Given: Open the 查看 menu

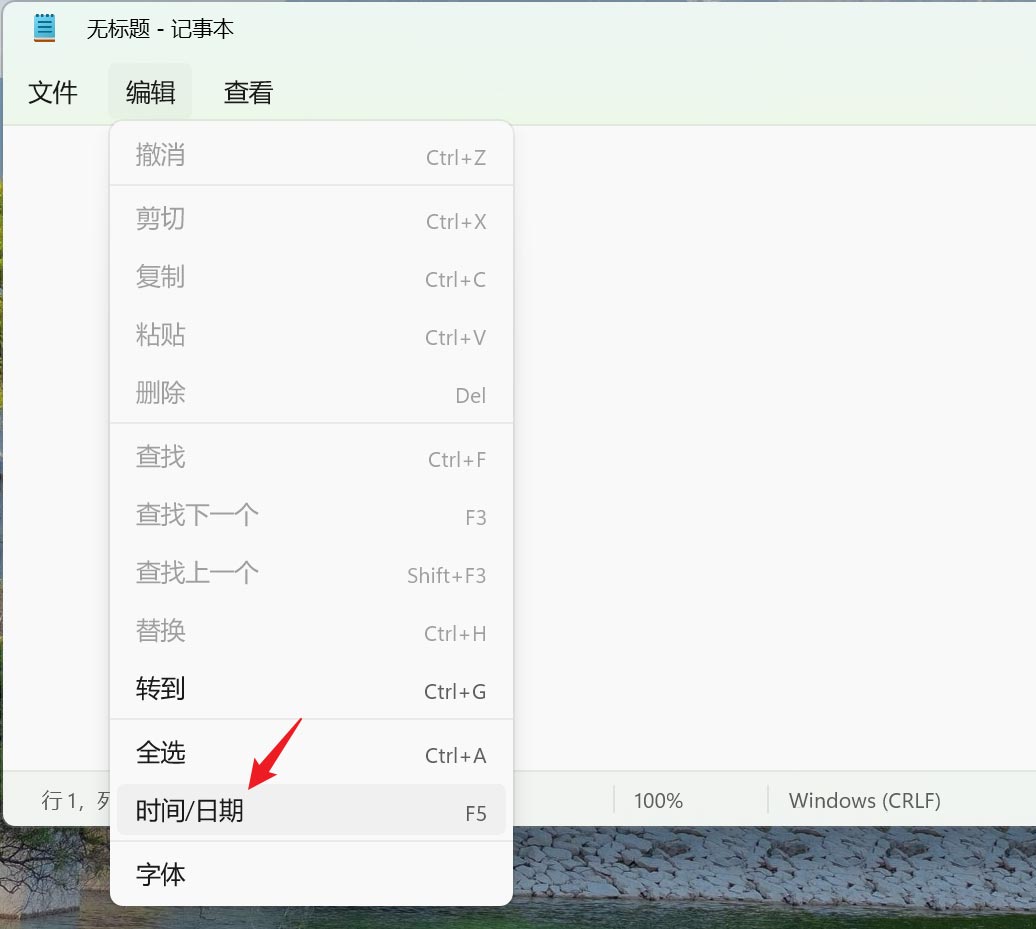Looking at the screenshot, I should tap(247, 91).
